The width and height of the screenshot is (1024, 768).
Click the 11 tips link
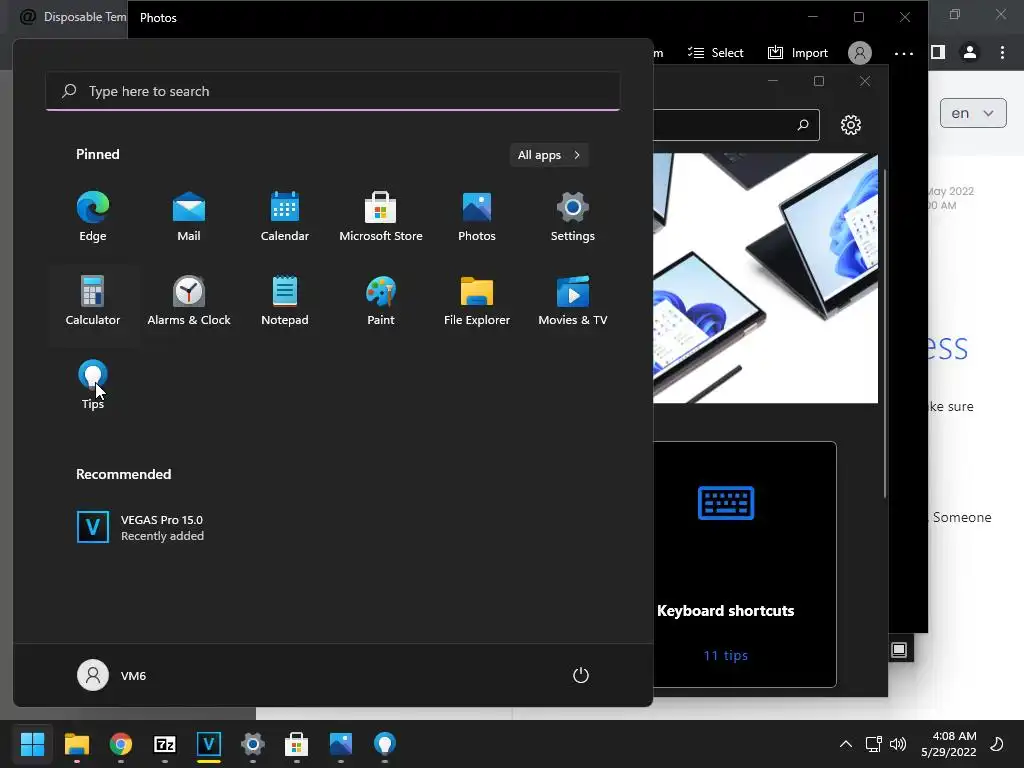tap(726, 655)
